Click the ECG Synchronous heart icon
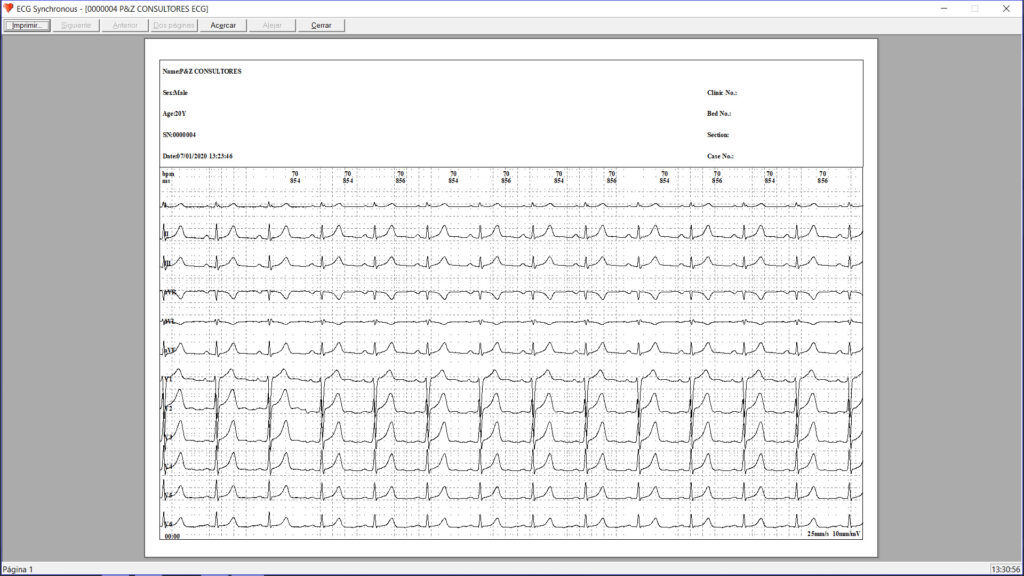 [x=9, y=8]
